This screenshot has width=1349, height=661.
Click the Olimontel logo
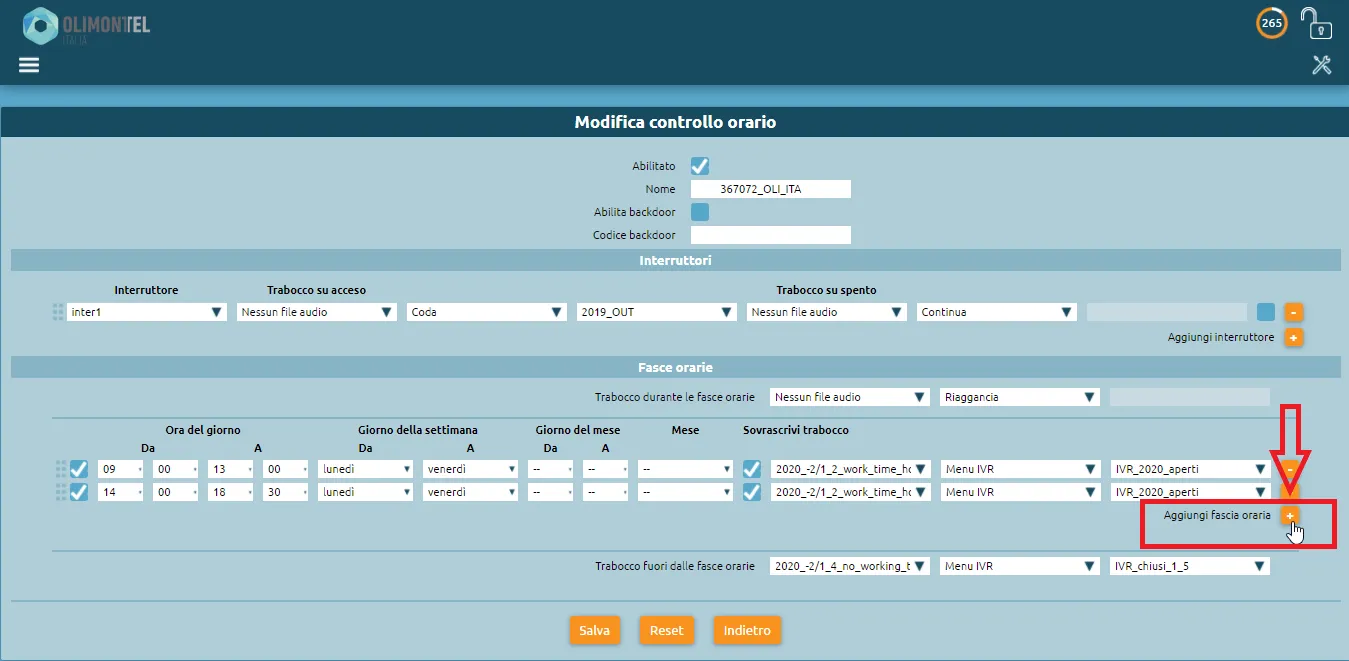point(86,26)
